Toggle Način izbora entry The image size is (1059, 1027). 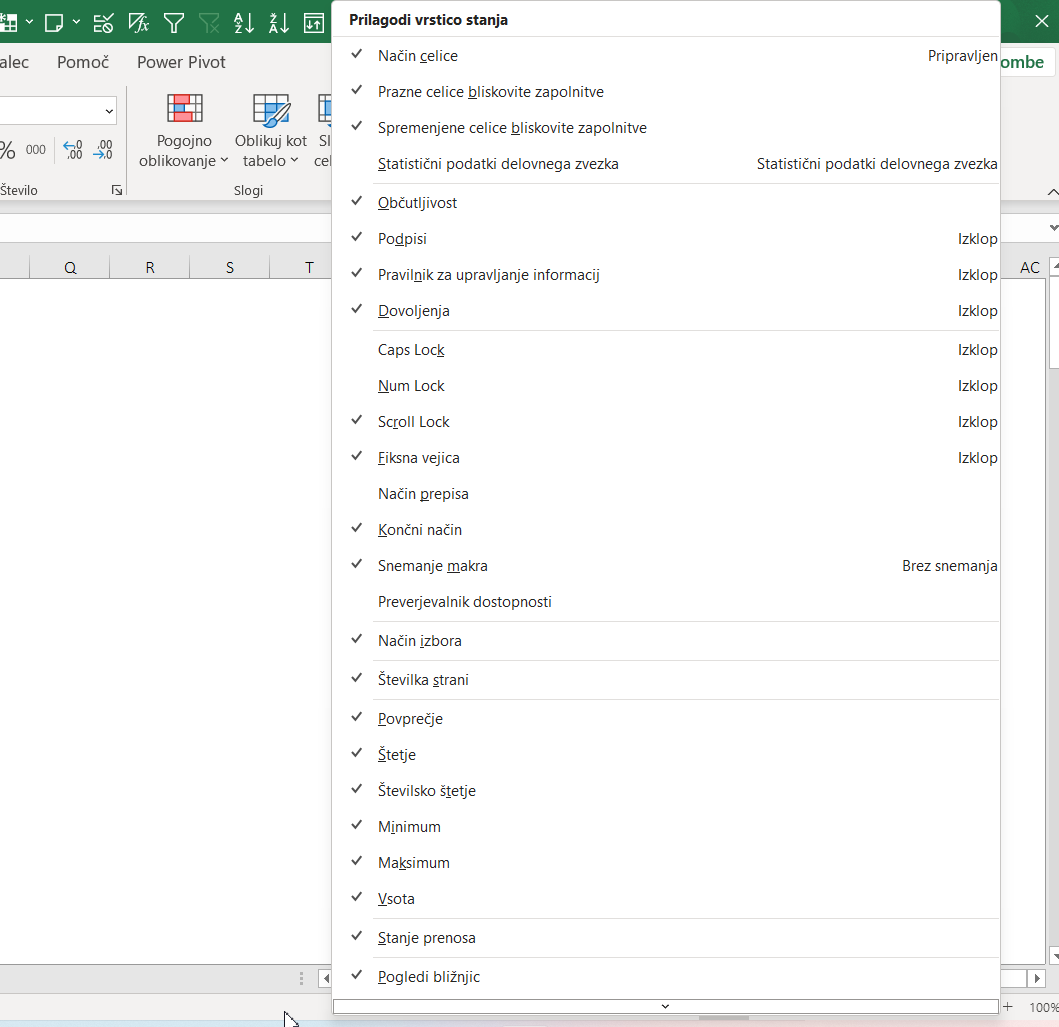666,641
